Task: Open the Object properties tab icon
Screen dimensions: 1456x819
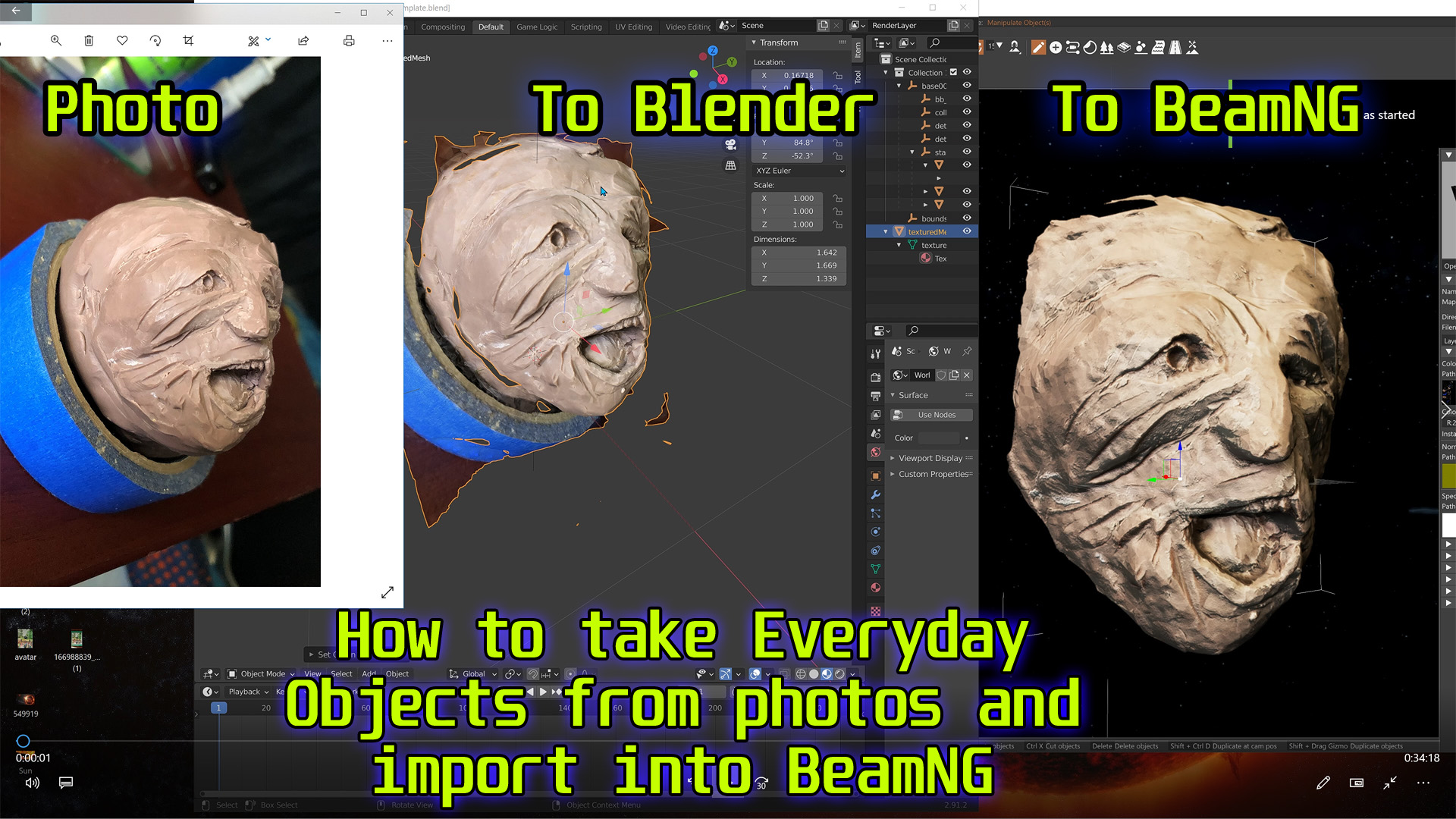Action: click(875, 475)
